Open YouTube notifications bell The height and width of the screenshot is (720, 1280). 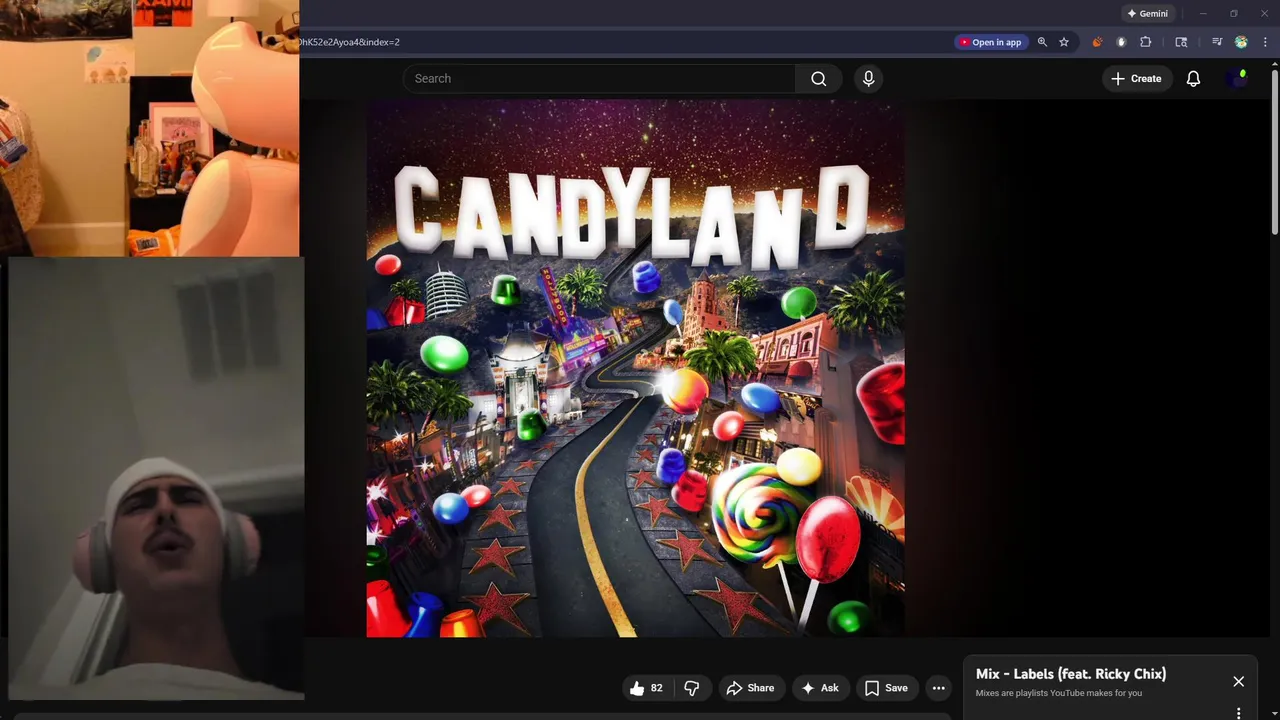pyautogui.click(x=1193, y=79)
